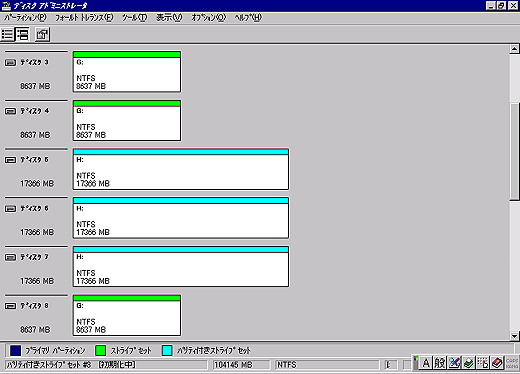Open the ツール(T) menu
The height and width of the screenshot is (374, 520).
click(x=134, y=18)
